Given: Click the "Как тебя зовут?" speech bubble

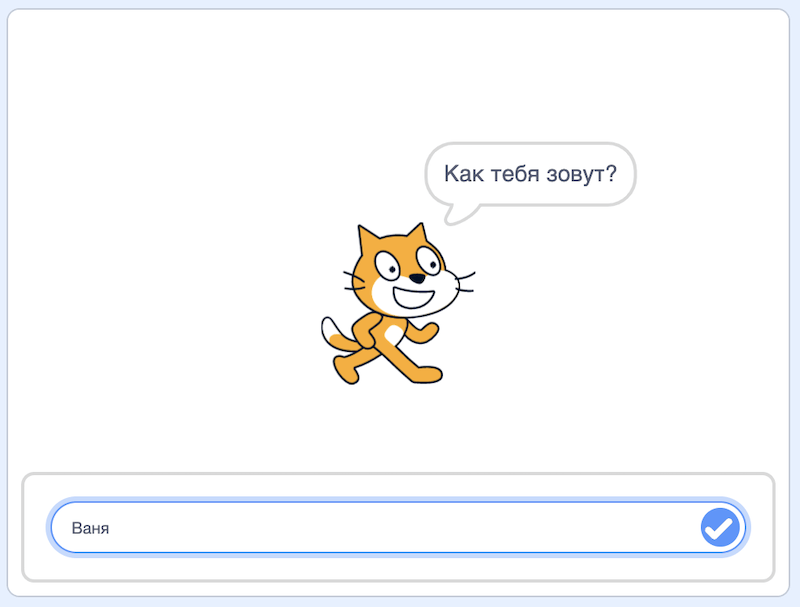Looking at the screenshot, I should coord(530,175).
